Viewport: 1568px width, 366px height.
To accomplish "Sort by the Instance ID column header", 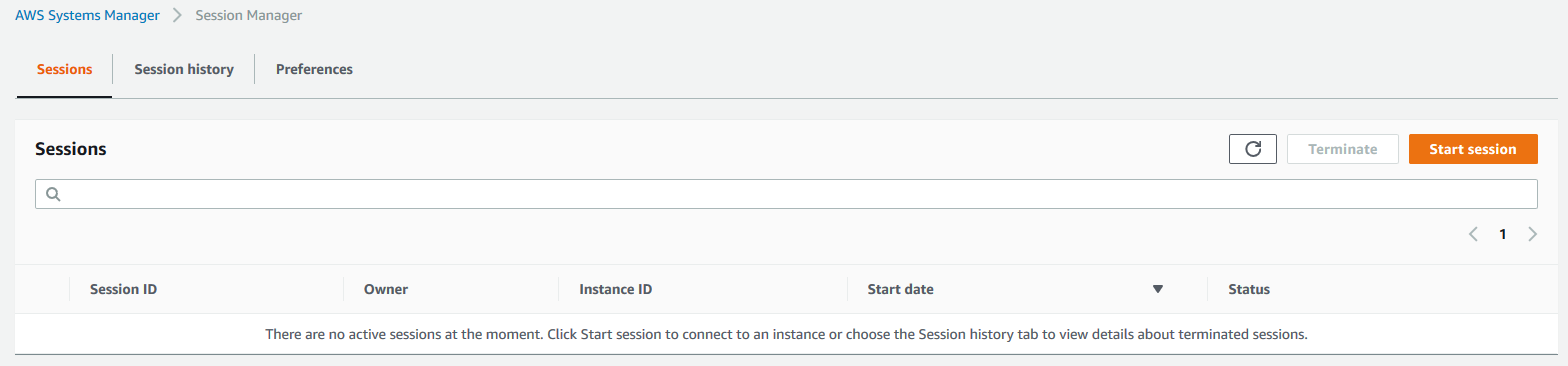I will [616, 289].
